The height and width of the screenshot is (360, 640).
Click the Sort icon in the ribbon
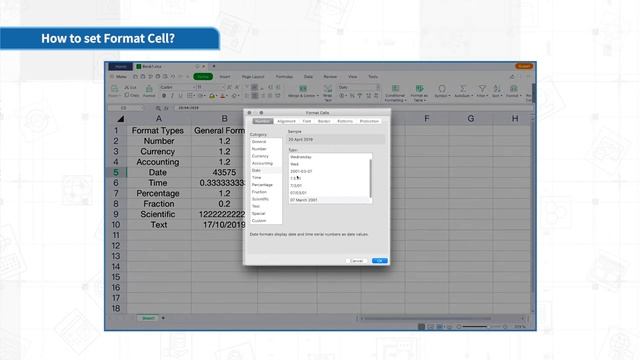coord(497,89)
